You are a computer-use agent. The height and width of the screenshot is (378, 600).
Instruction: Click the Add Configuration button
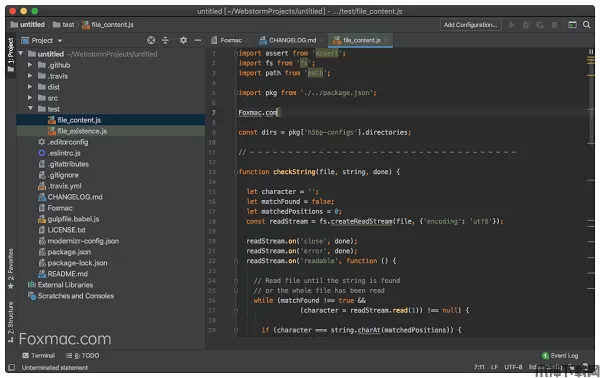471,25
